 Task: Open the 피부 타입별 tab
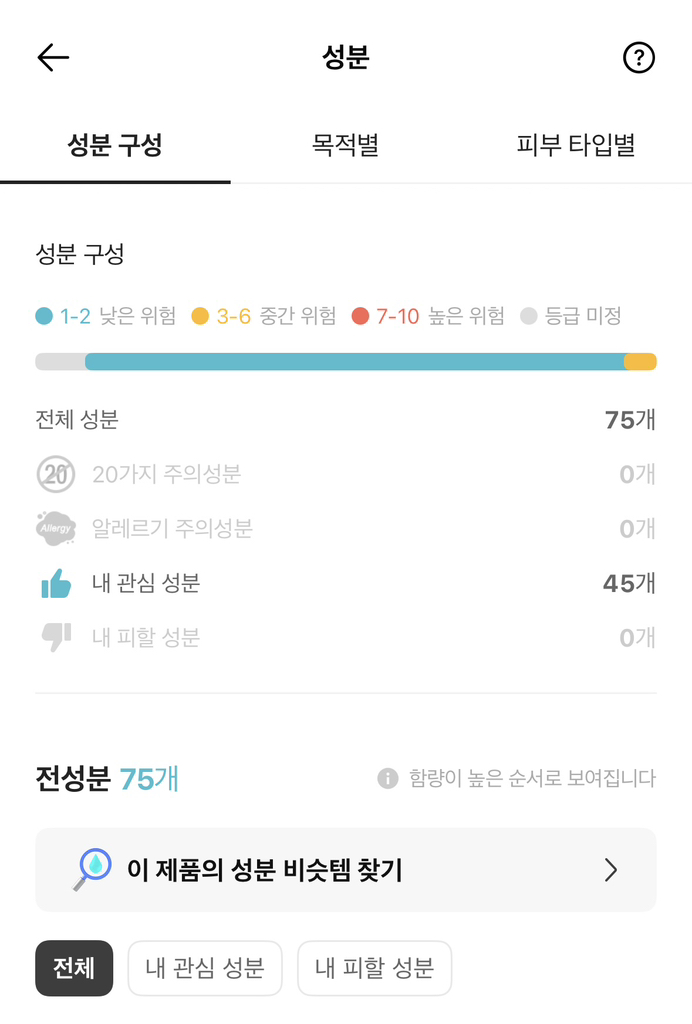(576, 143)
